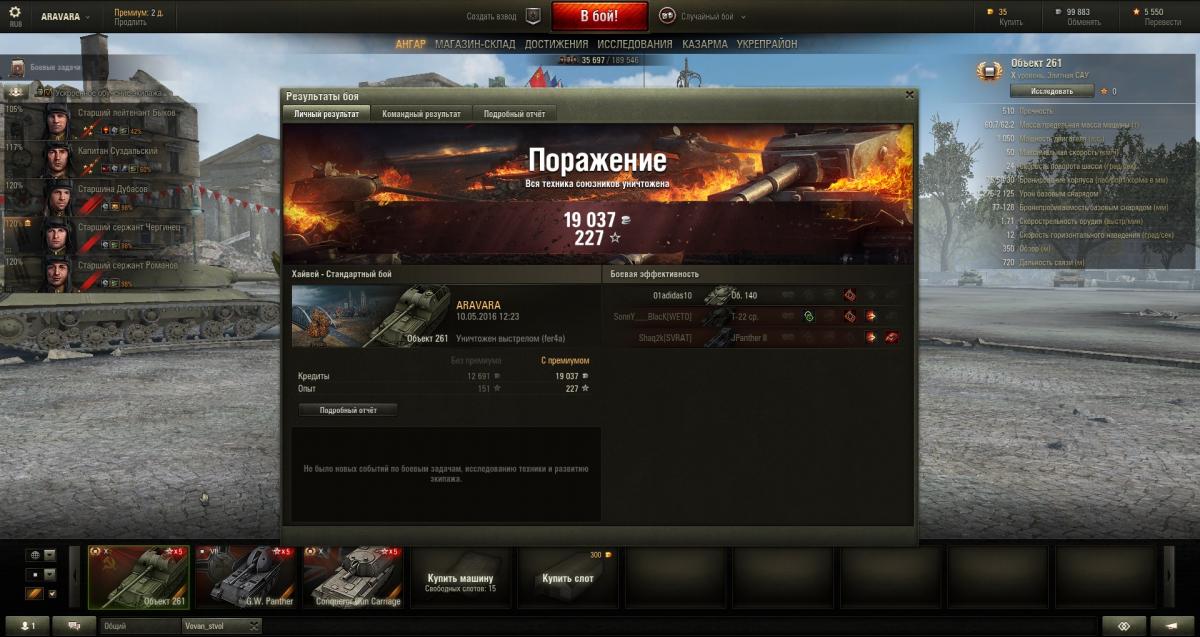Image resolution: width=1200 pixels, height=637 pixels.
Task: Click the Подробный отчёт button under credits
Action: click(x=348, y=410)
